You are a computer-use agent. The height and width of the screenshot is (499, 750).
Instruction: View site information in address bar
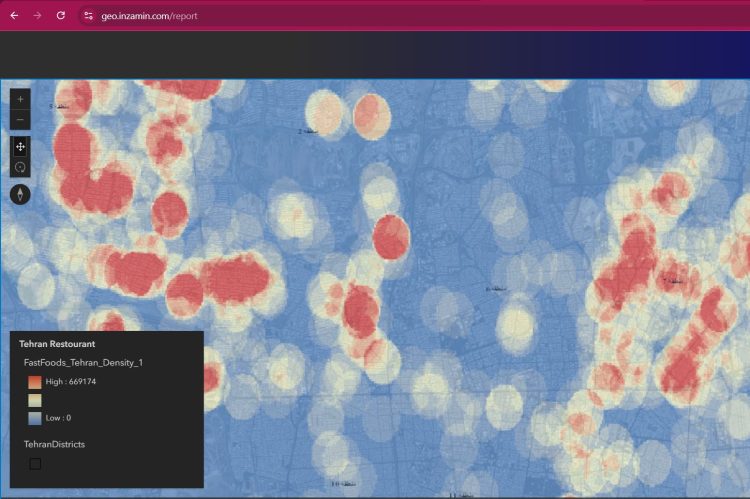pyautogui.click(x=88, y=15)
